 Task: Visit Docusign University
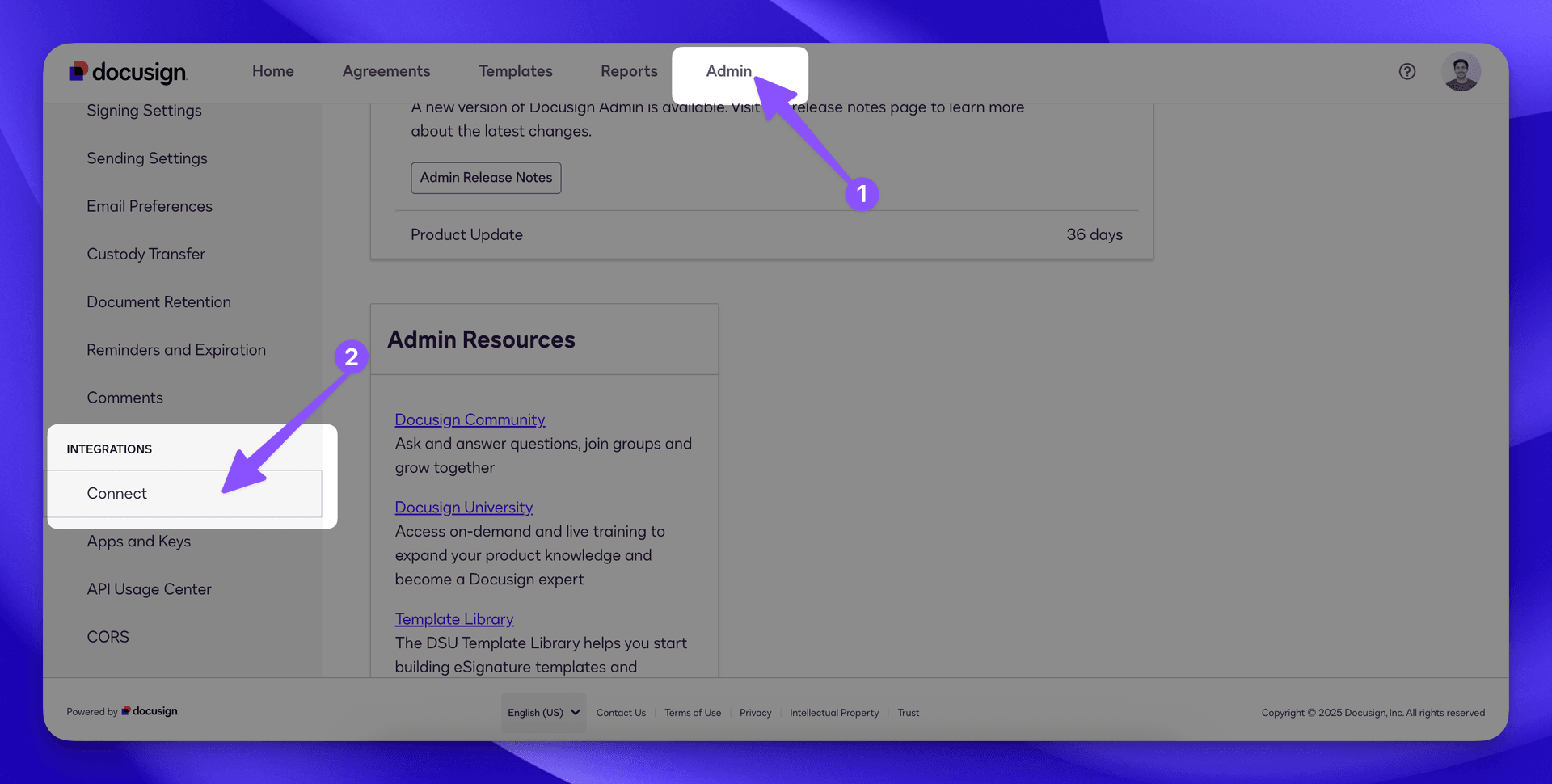click(x=463, y=507)
